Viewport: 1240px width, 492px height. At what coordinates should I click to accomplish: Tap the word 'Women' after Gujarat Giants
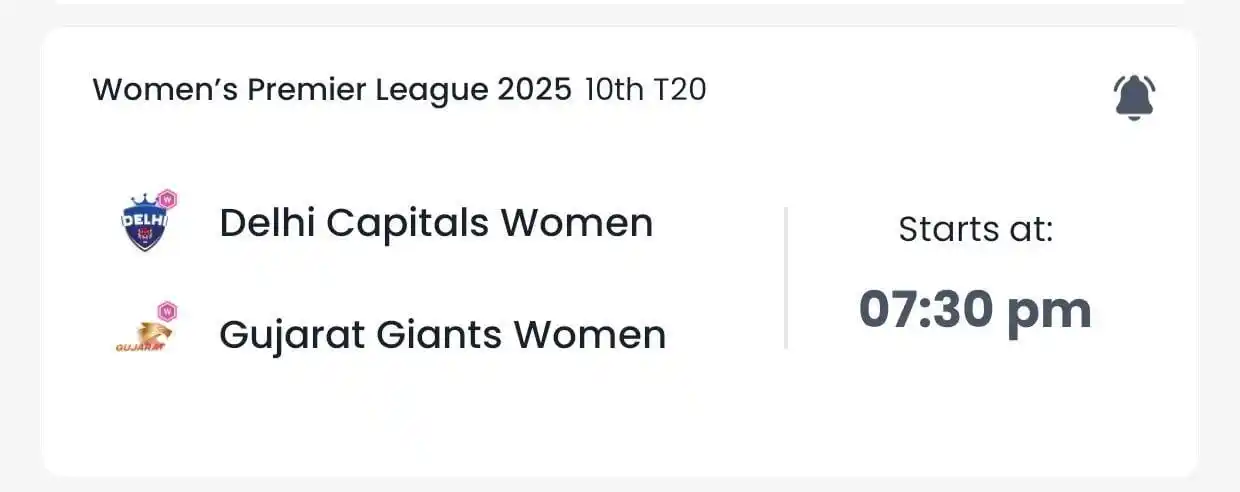pyautogui.click(x=590, y=336)
